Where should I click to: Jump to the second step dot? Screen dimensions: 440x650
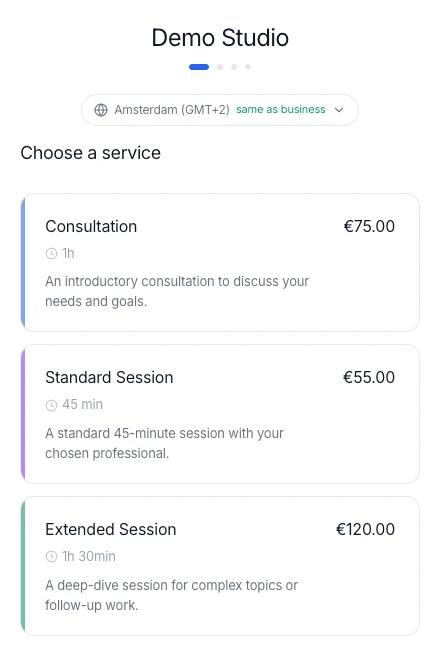pos(220,67)
